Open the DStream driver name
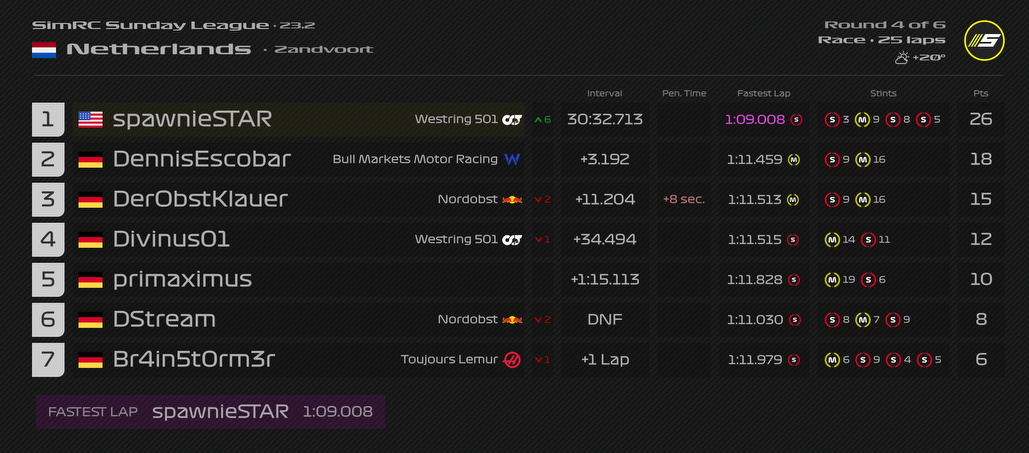 click(x=164, y=319)
